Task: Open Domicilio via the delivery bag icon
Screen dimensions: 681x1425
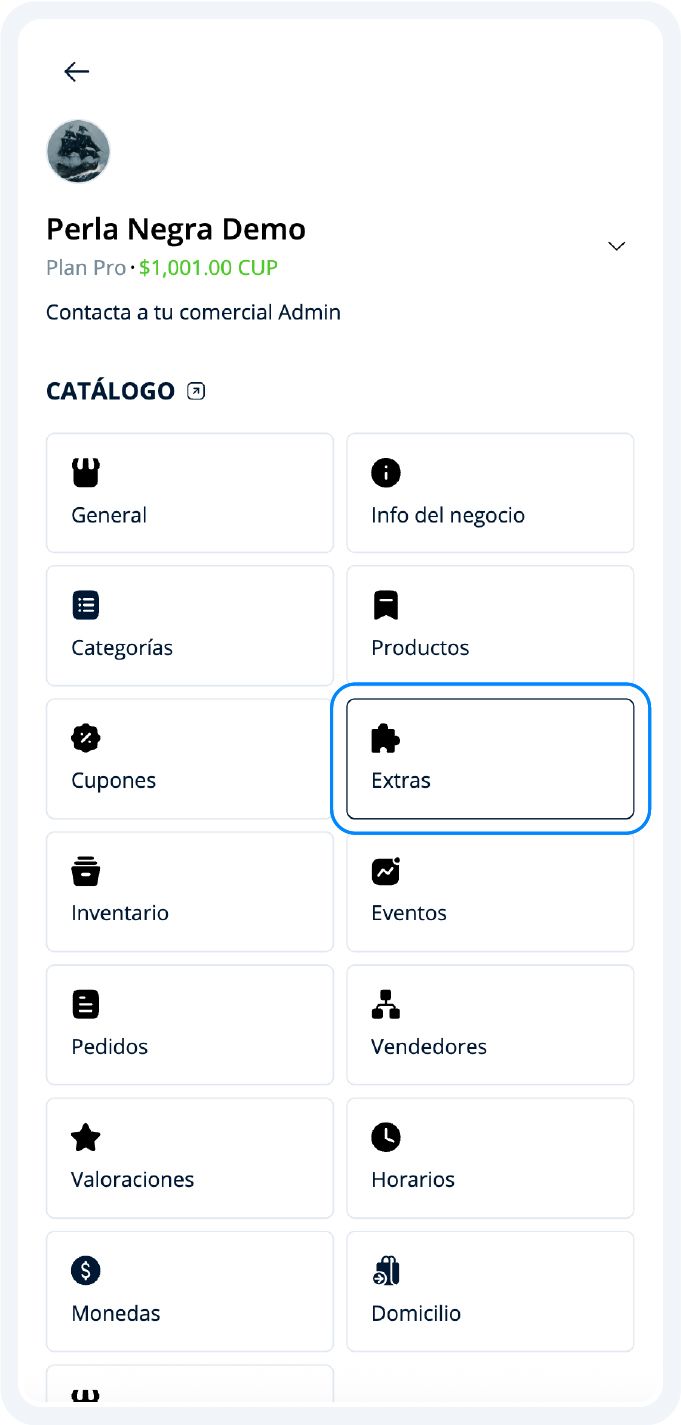Action: pyautogui.click(x=386, y=1270)
